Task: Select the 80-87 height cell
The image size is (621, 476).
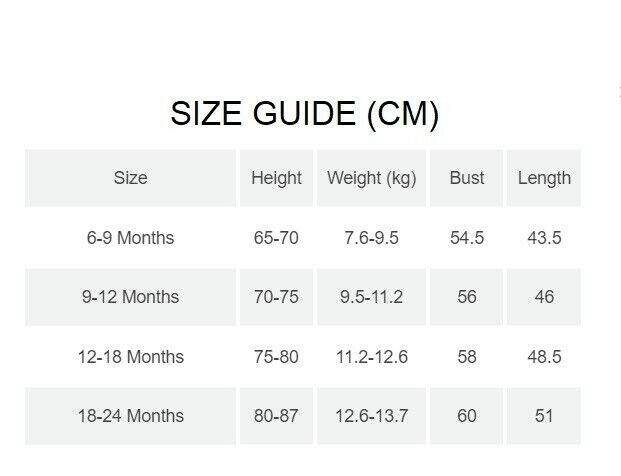Action: pos(276,416)
